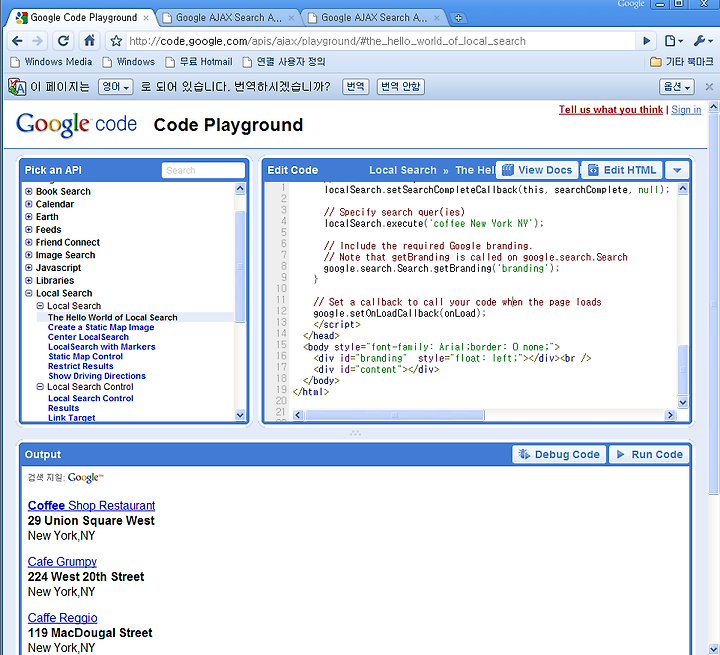This screenshot has height=655, width=720.
Task: Open the Restrict Results sample
Action: [x=81, y=366]
